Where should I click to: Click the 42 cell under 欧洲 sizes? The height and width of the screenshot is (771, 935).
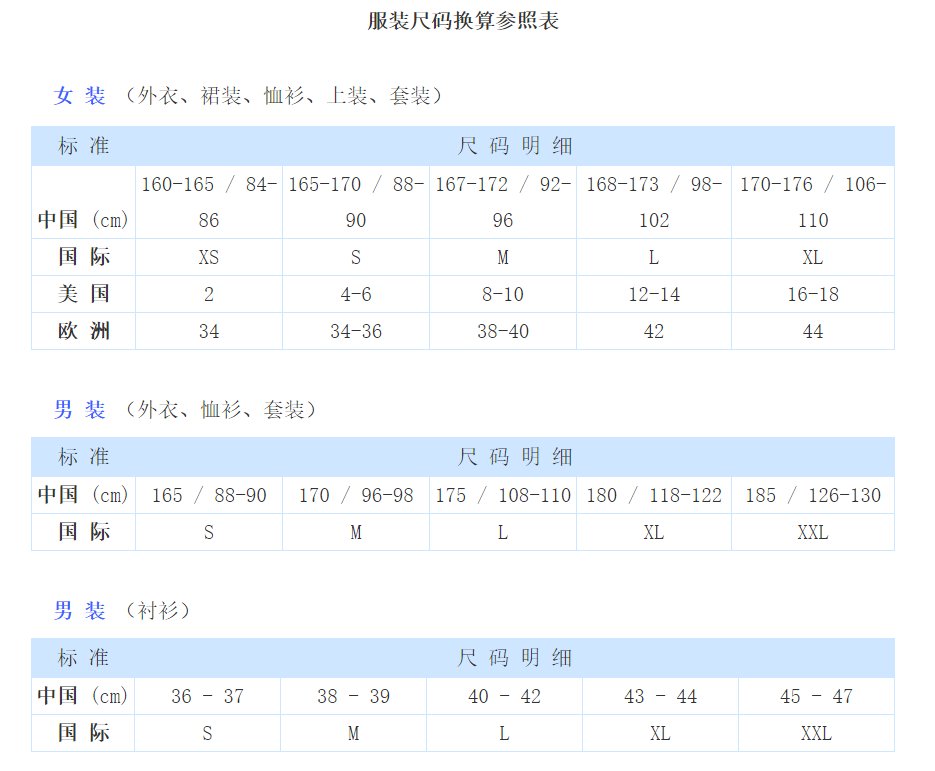coord(654,331)
